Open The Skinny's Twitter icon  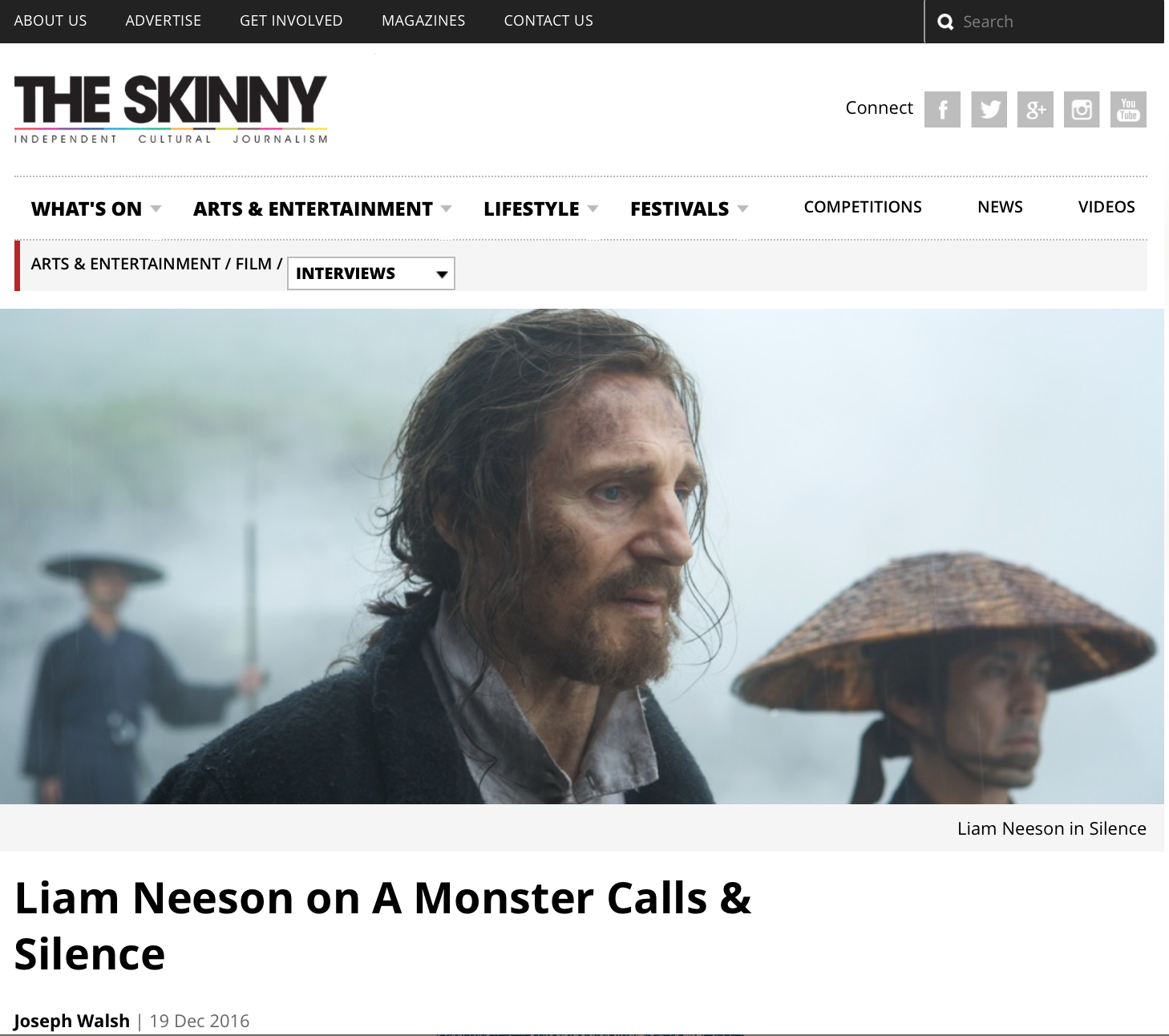tap(989, 109)
